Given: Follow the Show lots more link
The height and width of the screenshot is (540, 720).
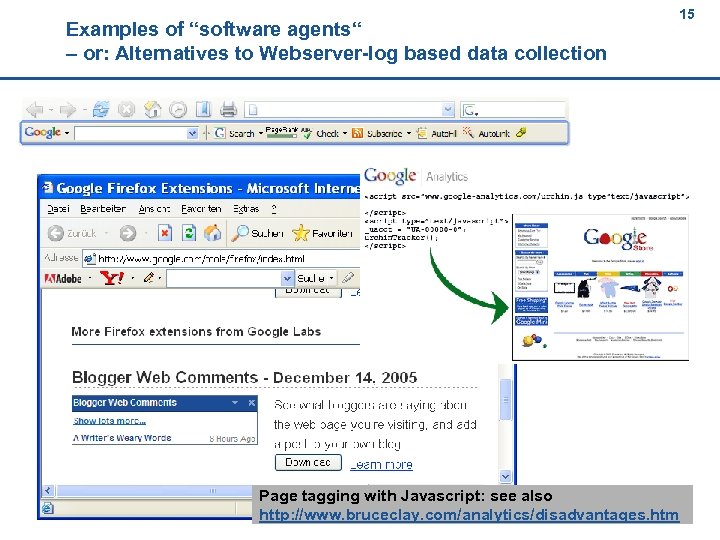Looking at the screenshot, I should click(x=109, y=421).
